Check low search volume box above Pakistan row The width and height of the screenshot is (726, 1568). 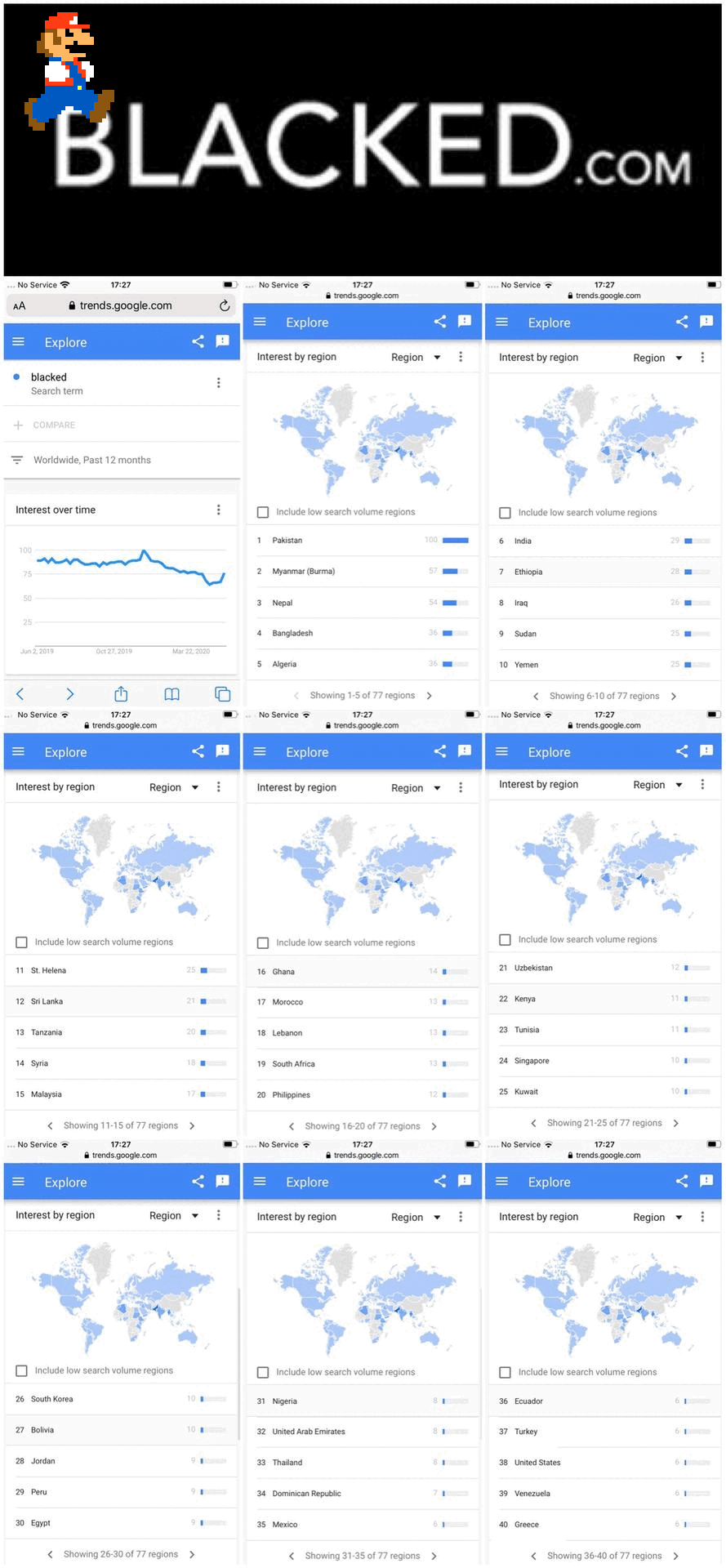263,512
